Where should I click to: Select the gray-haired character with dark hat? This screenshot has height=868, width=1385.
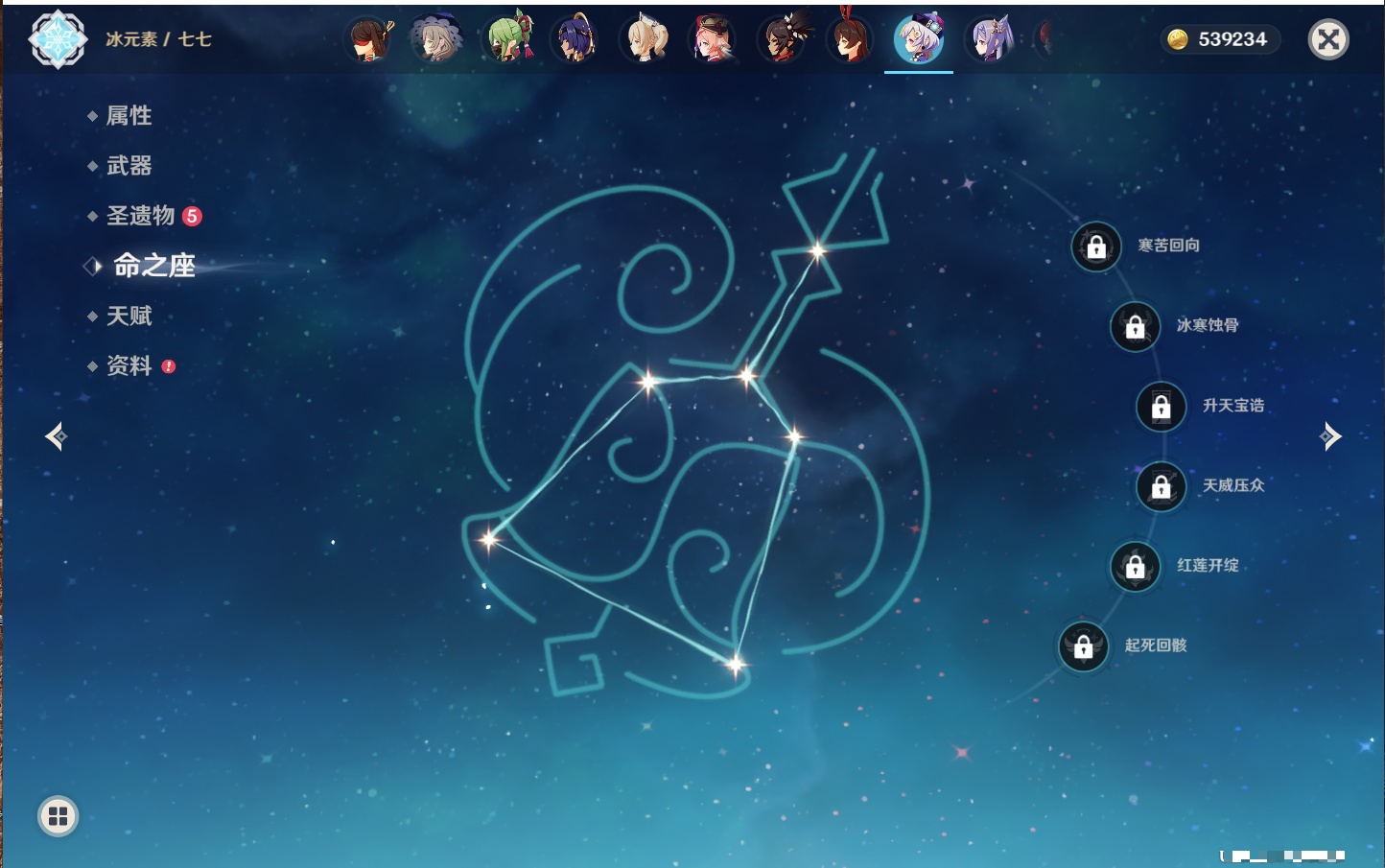click(x=436, y=40)
